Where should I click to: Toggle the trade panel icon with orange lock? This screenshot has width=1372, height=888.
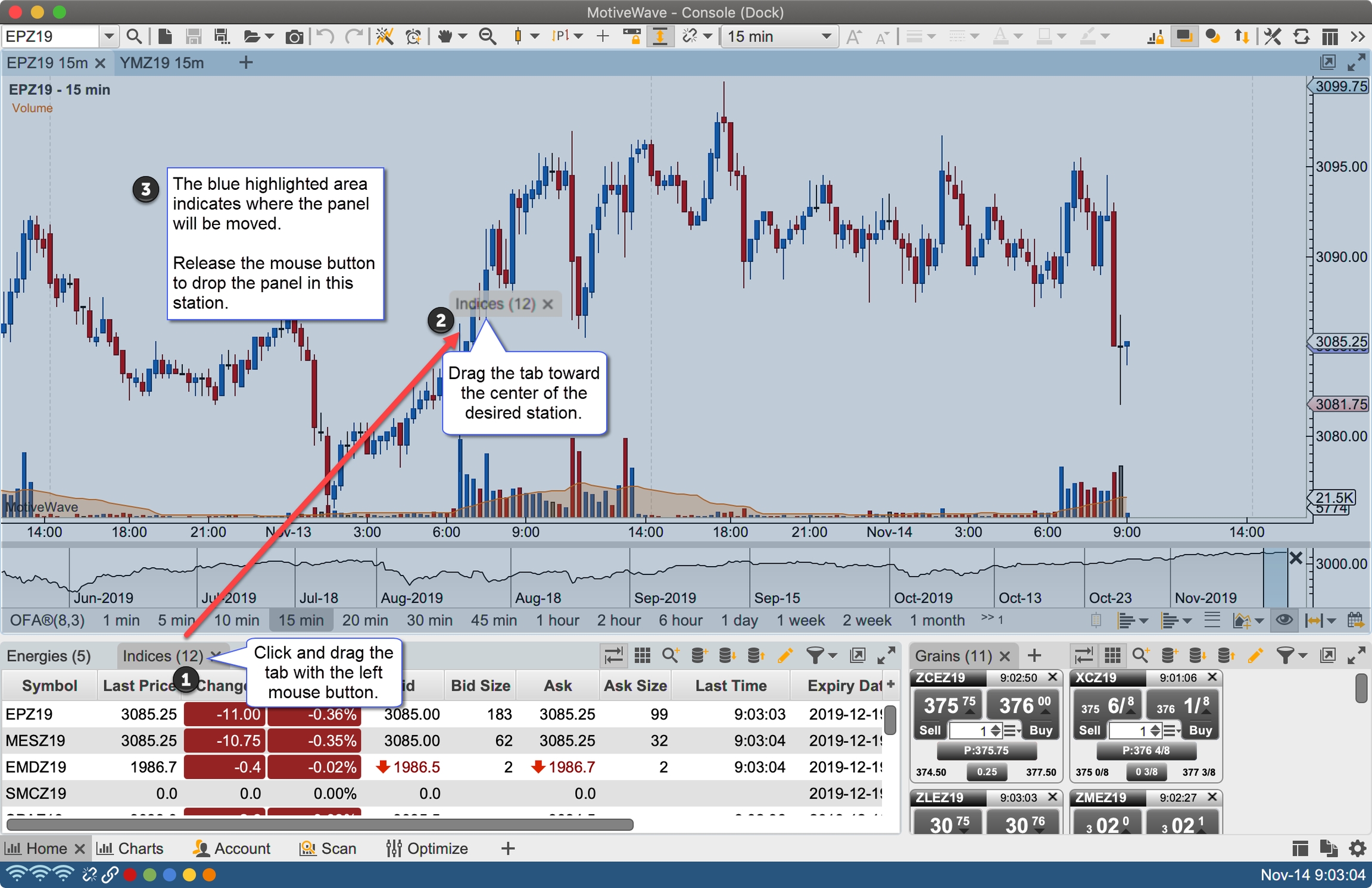pos(1155,37)
